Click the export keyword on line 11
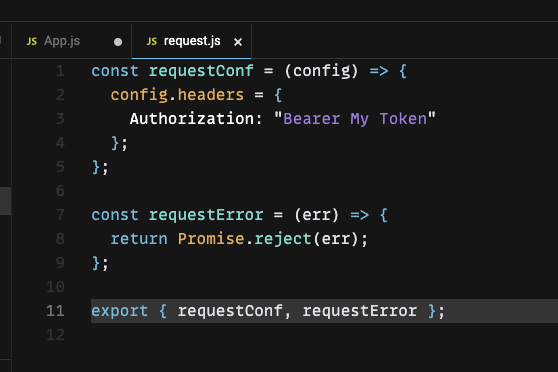This screenshot has width=558, height=372. 120,311
